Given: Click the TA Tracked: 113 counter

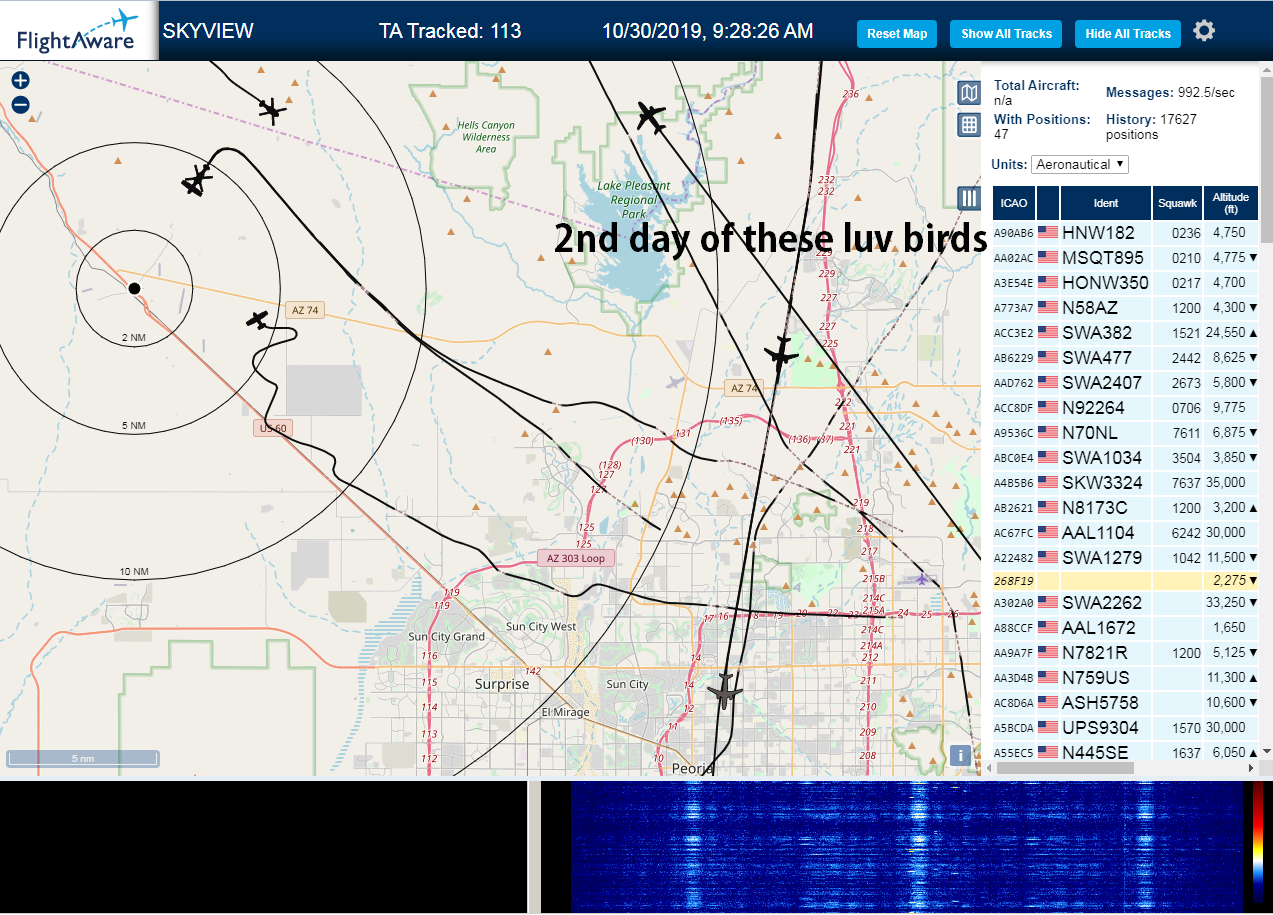Looking at the screenshot, I should (450, 31).
